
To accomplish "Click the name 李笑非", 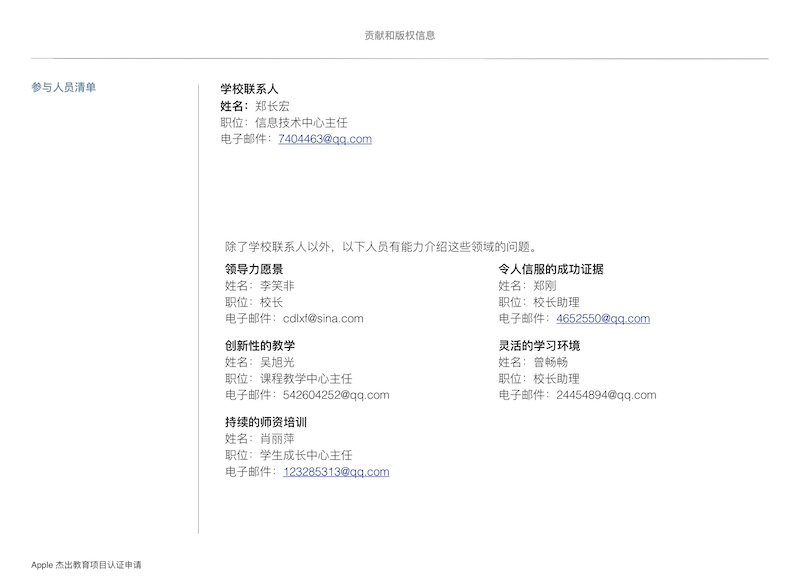I will [278, 285].
